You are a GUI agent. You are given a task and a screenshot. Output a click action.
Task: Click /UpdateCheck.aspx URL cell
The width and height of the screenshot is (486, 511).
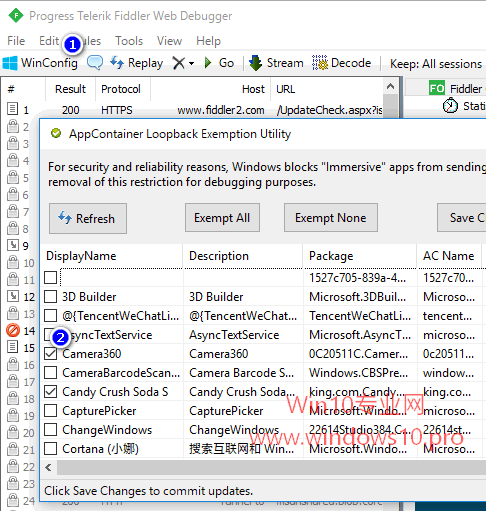point(329,110)
